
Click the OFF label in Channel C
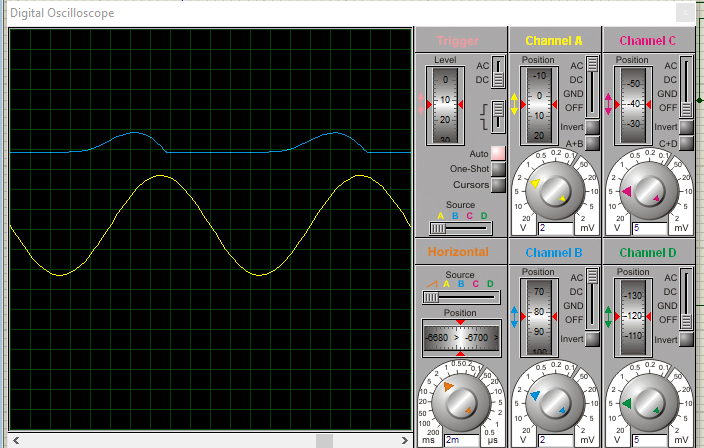(668, 108)
